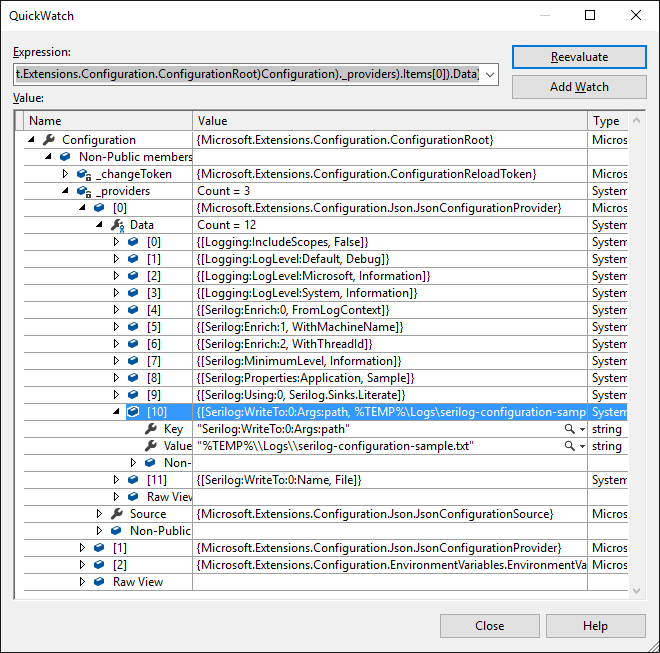Expand providers [2] EnvironmentVariables entry
The width and height of the screenshot is (660, 653).
click(x=82, y=565)
